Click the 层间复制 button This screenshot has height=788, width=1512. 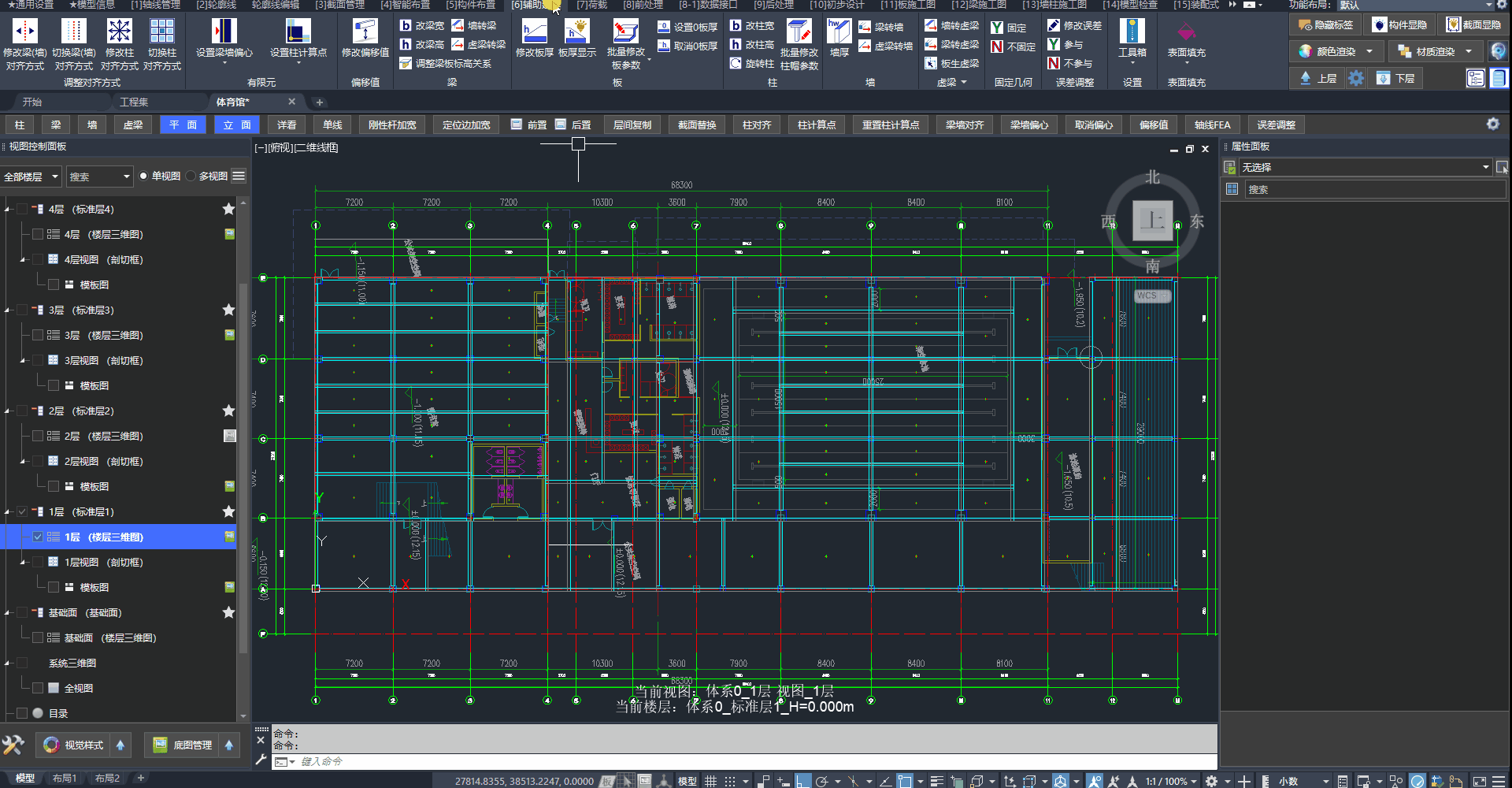632,125
